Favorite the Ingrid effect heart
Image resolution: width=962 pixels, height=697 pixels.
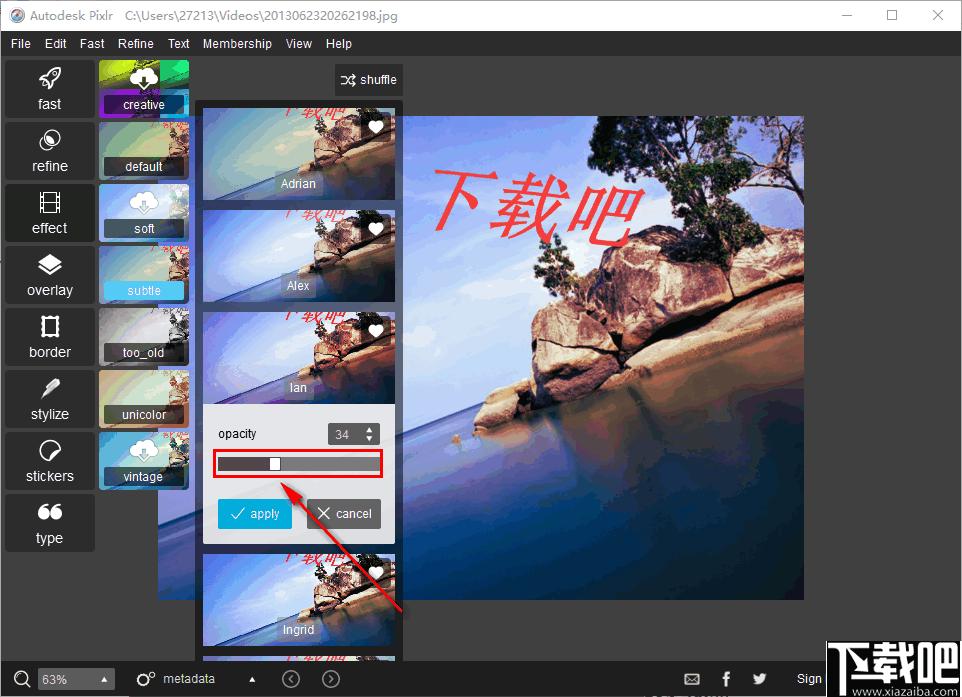tap(376, 572)
